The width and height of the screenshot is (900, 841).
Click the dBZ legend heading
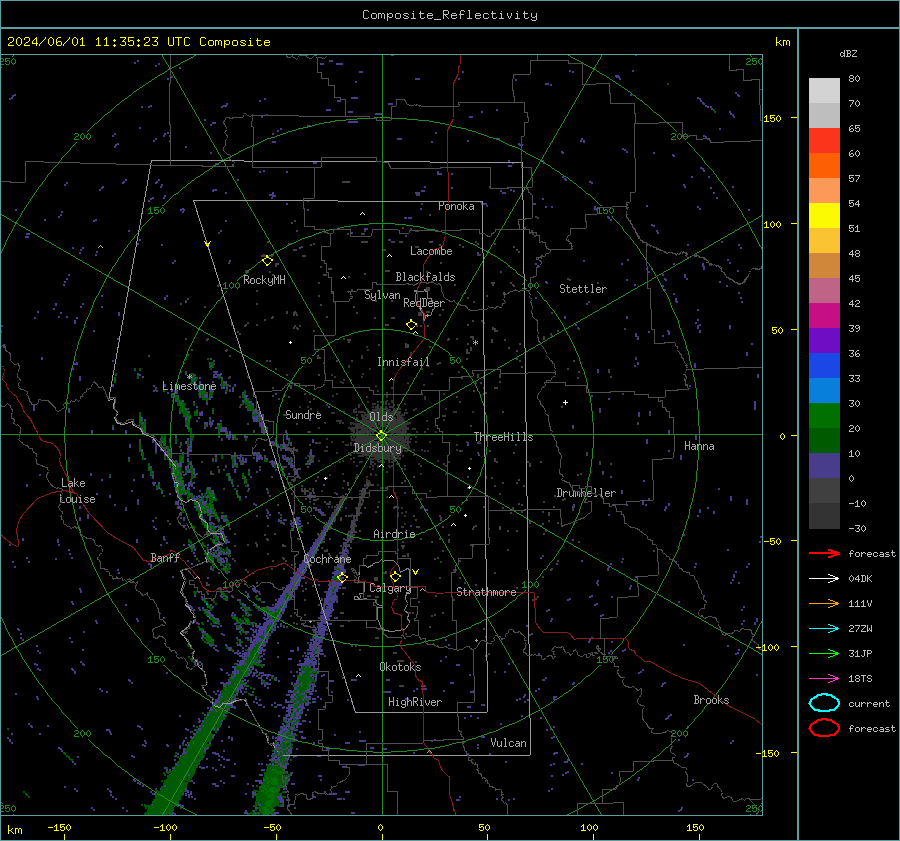click(x=848, y=54)
